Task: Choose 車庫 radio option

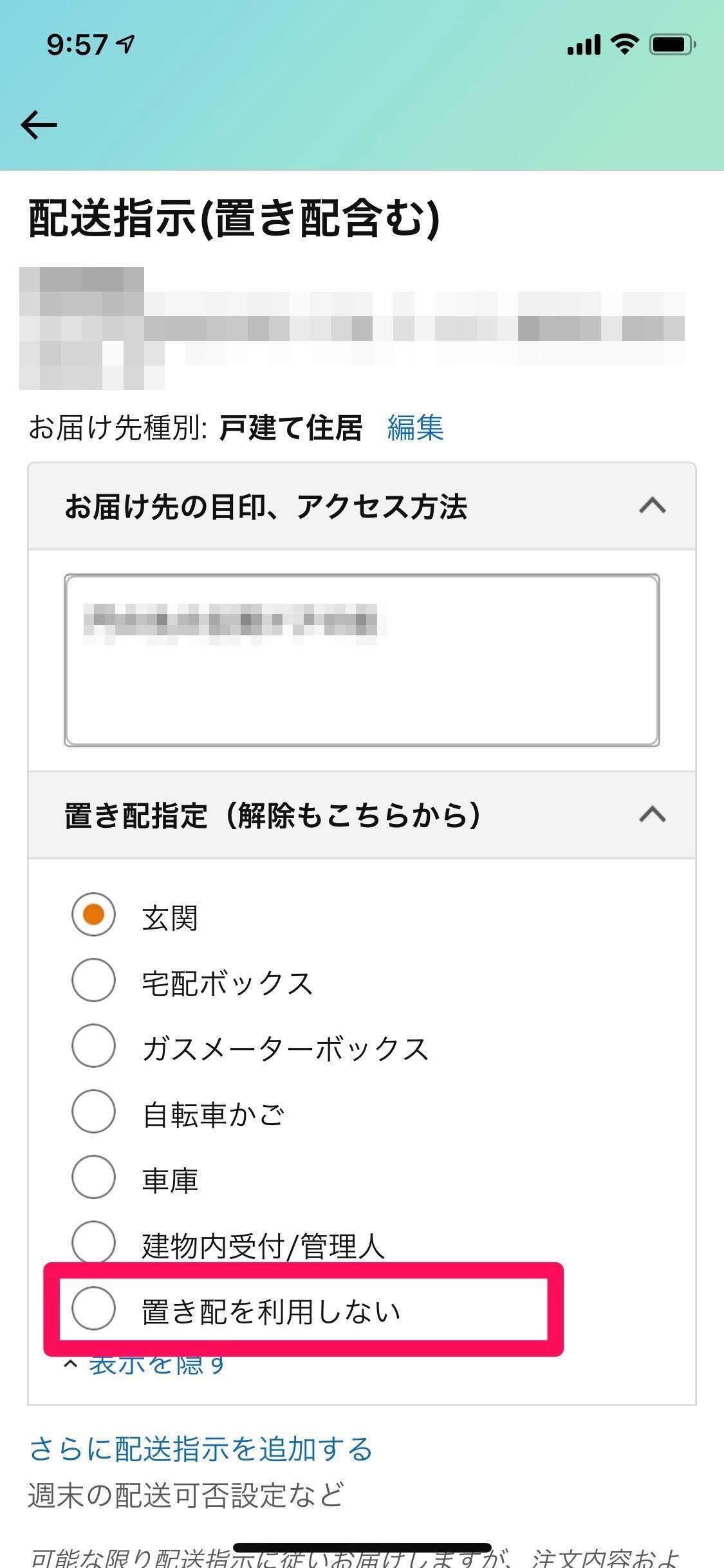Action: pyautogui.click(x=94, y=1177)
